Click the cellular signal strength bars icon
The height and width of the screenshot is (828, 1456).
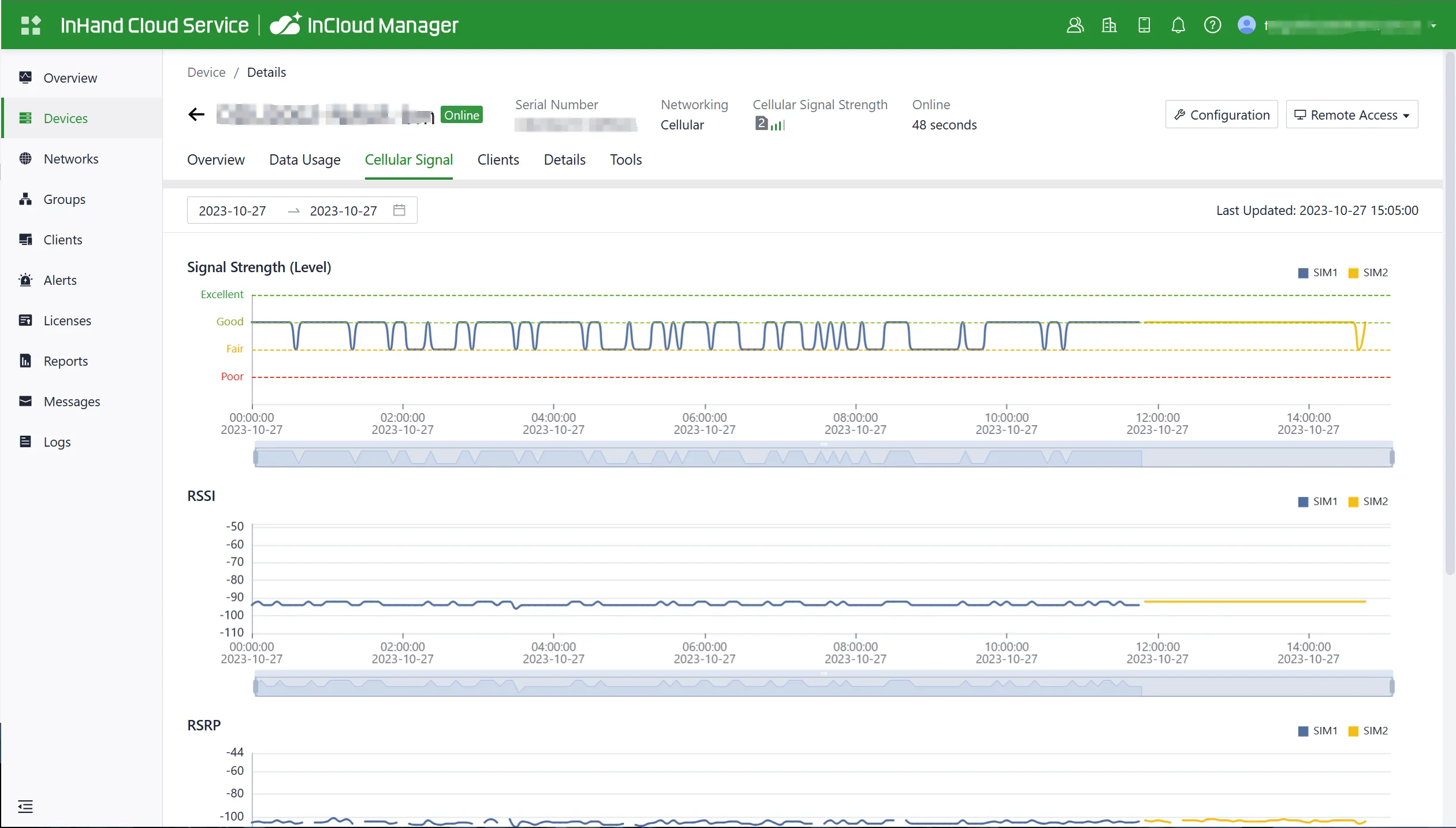tap(777, 124)
